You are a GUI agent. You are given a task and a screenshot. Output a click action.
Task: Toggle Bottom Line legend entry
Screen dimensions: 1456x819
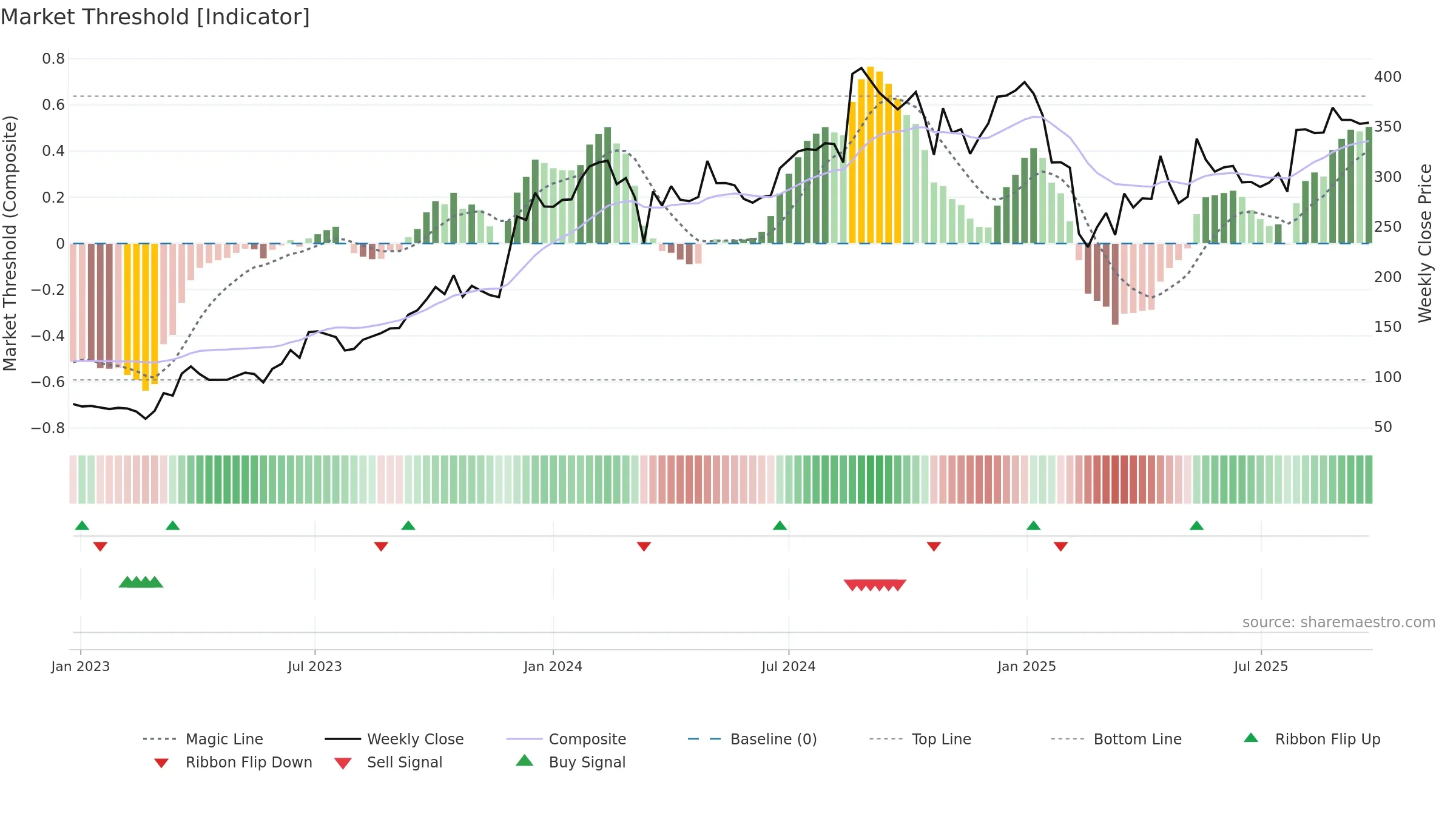[x=1116, y=739]
